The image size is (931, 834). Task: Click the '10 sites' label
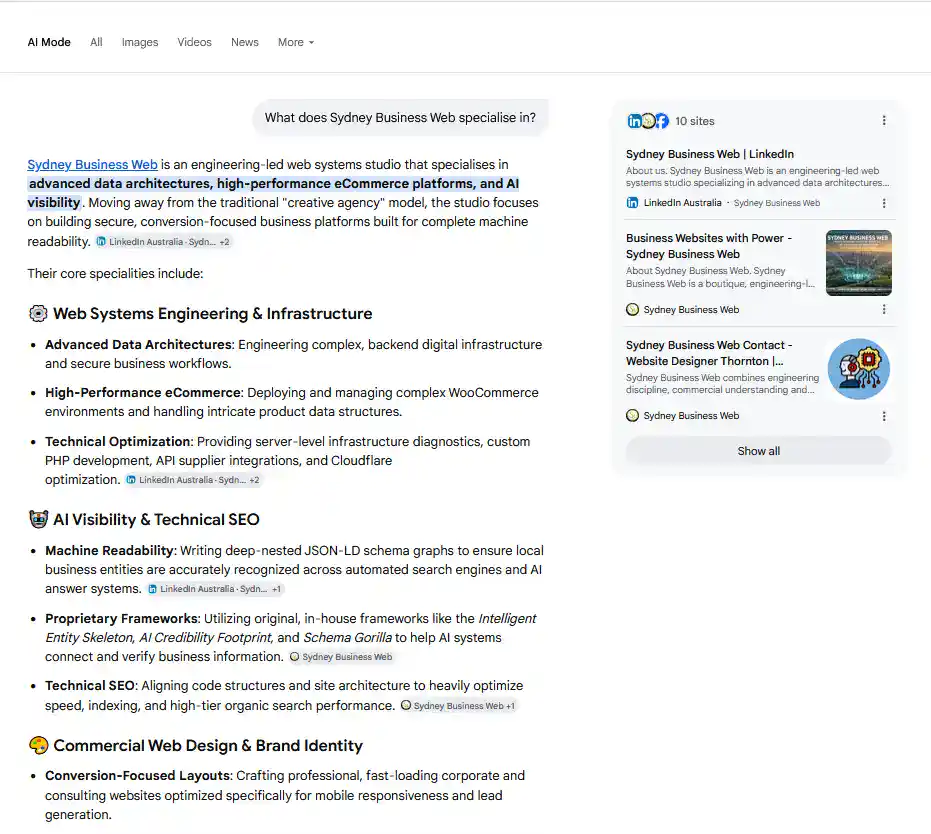click(695, 121)
